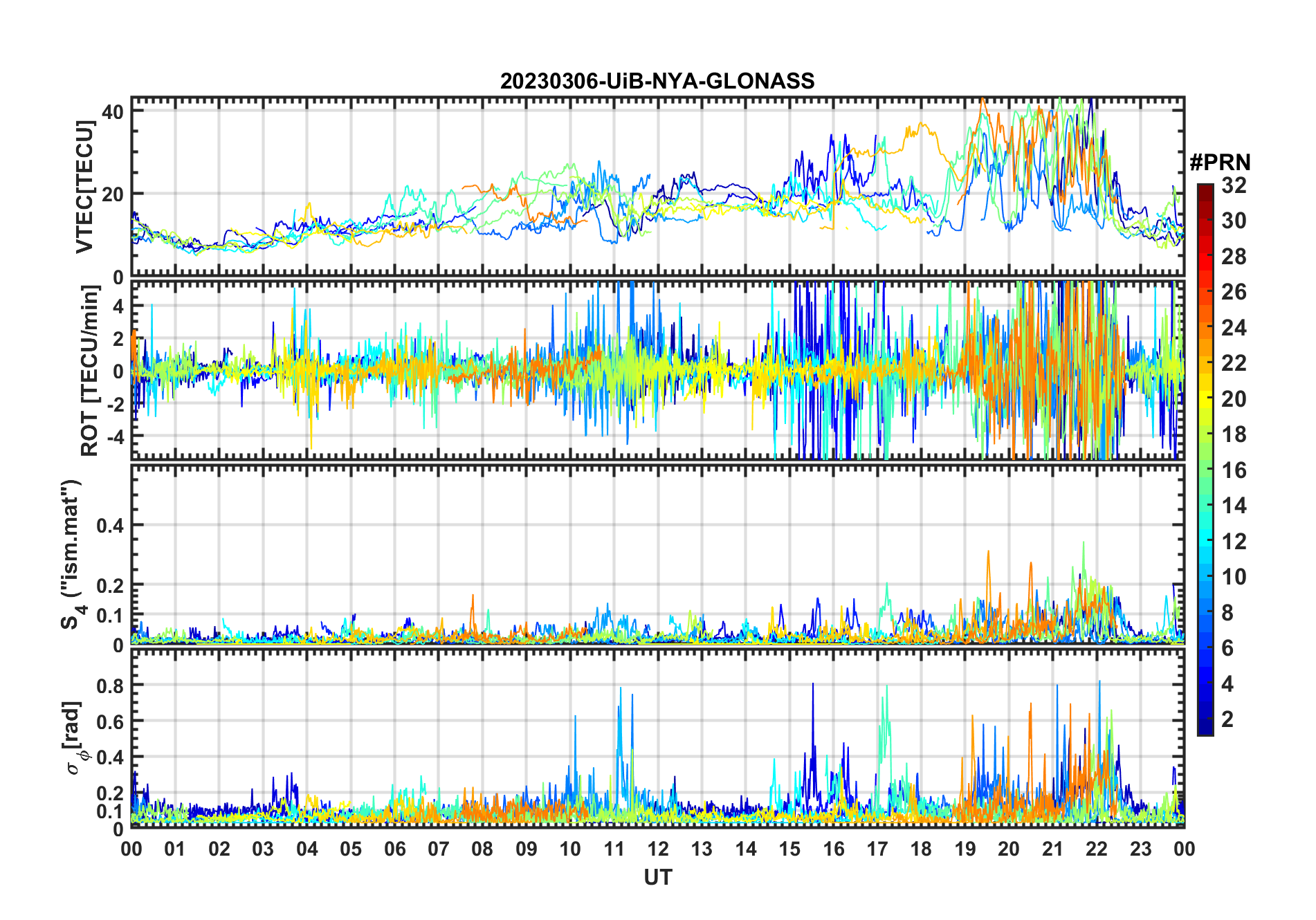
Task: Click x-axis hour tick label 13
Action: (x=702, y=849)
